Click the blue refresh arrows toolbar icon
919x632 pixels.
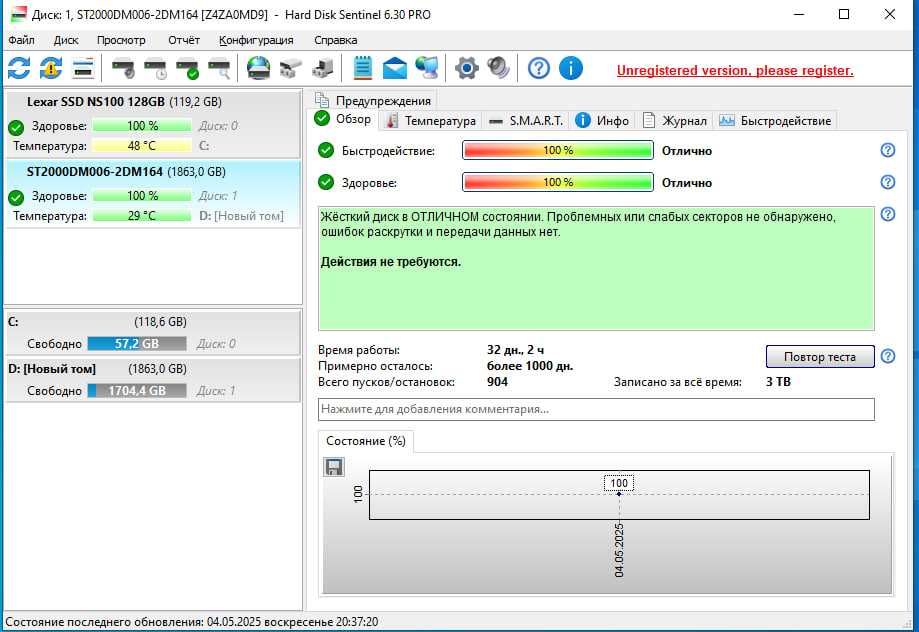[19, 68]
